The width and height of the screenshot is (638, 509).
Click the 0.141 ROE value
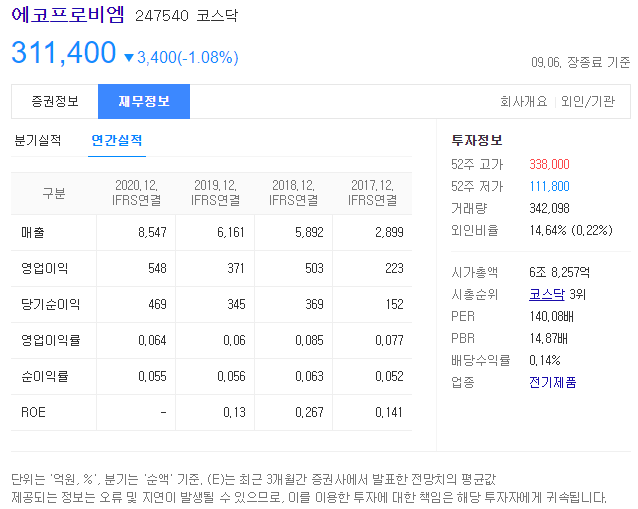[x=389, y=412]
